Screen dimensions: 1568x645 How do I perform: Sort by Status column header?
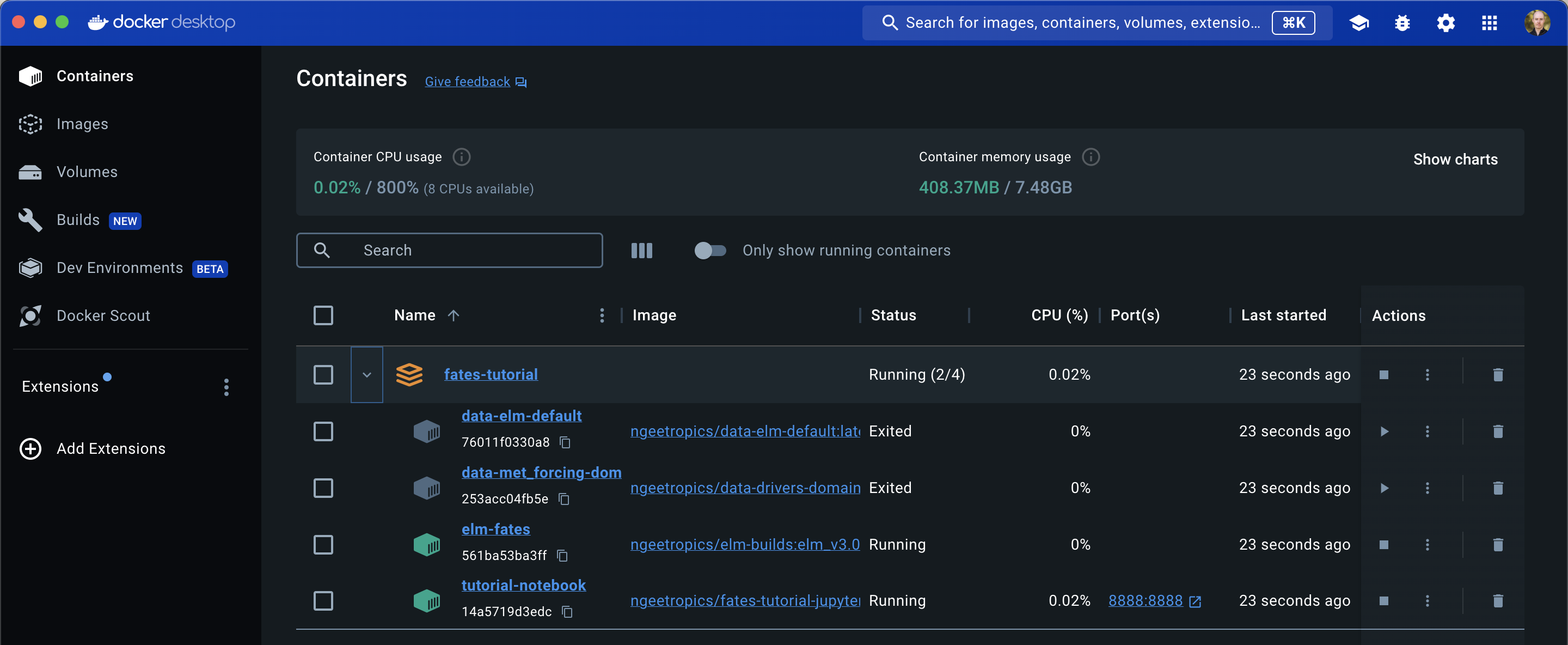point(893,315)
